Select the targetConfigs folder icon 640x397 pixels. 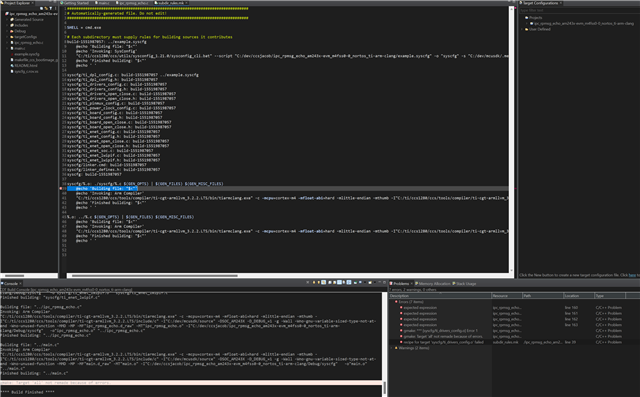coord(12,37)
